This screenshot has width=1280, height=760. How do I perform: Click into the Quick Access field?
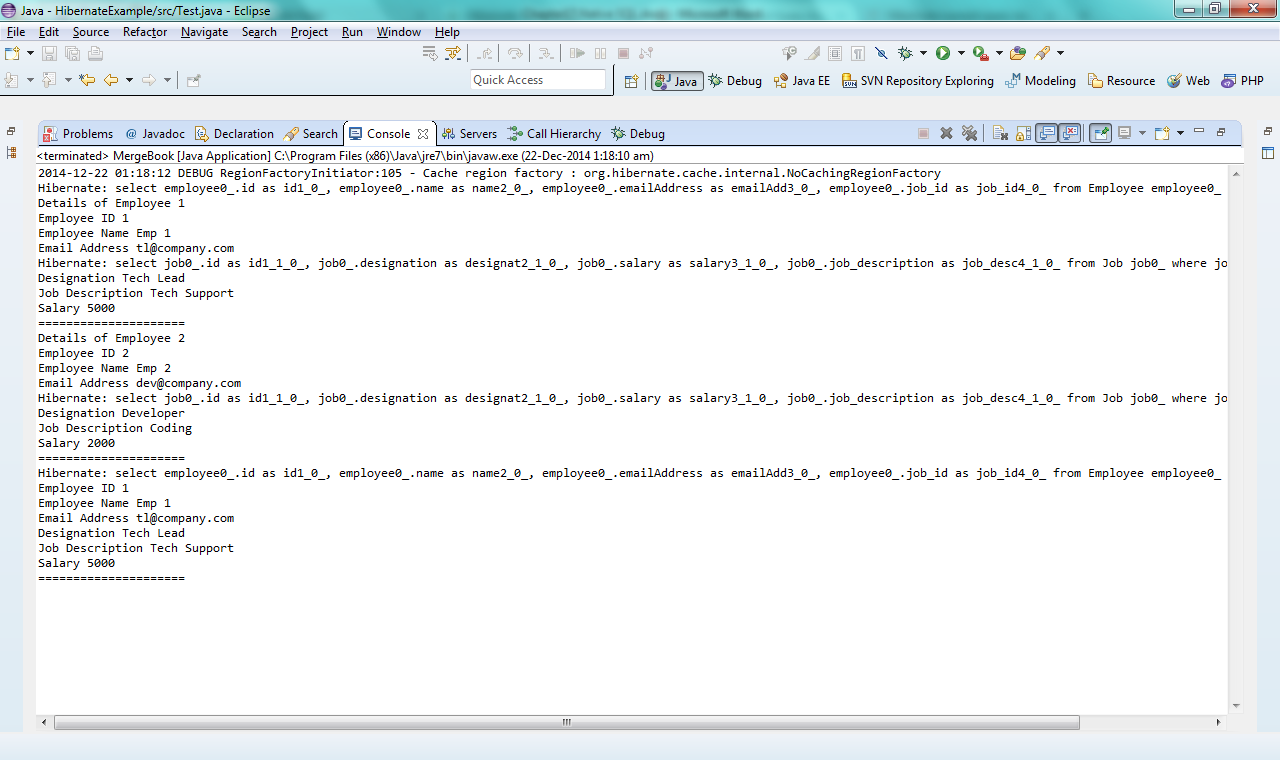538,80
